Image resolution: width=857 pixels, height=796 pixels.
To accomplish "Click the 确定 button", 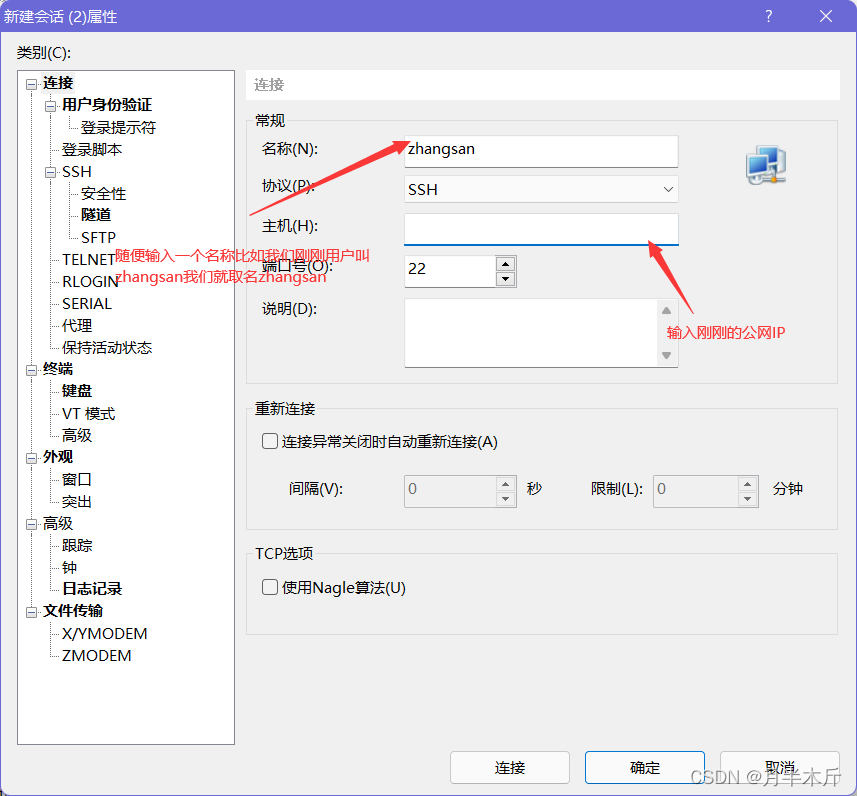I will (x=644, y=768).
